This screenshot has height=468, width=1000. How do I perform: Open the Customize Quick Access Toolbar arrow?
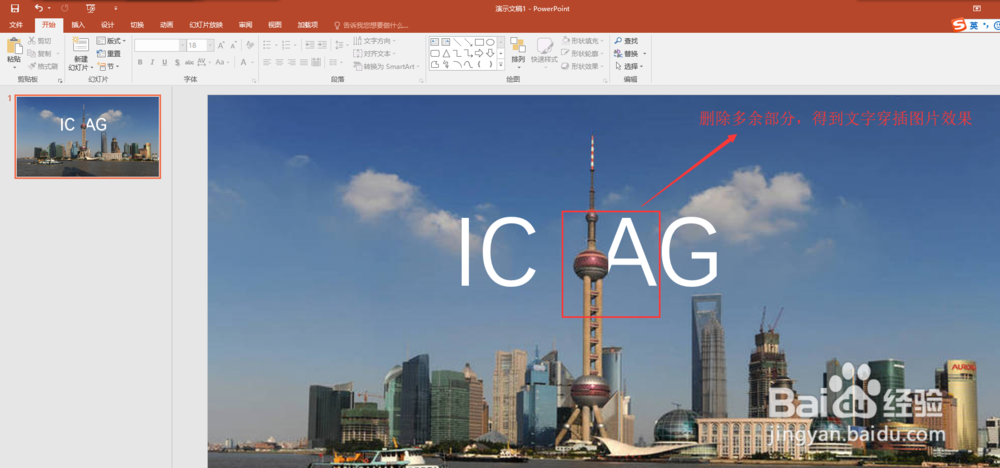pyautogui.click(x=115, y=8)
